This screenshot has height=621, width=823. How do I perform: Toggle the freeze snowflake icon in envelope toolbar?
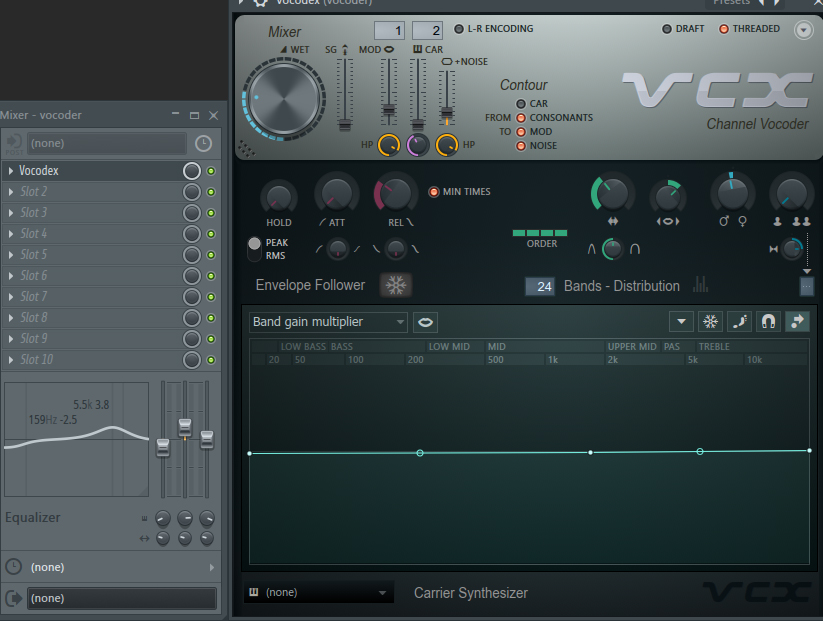(x=710, y=321)
